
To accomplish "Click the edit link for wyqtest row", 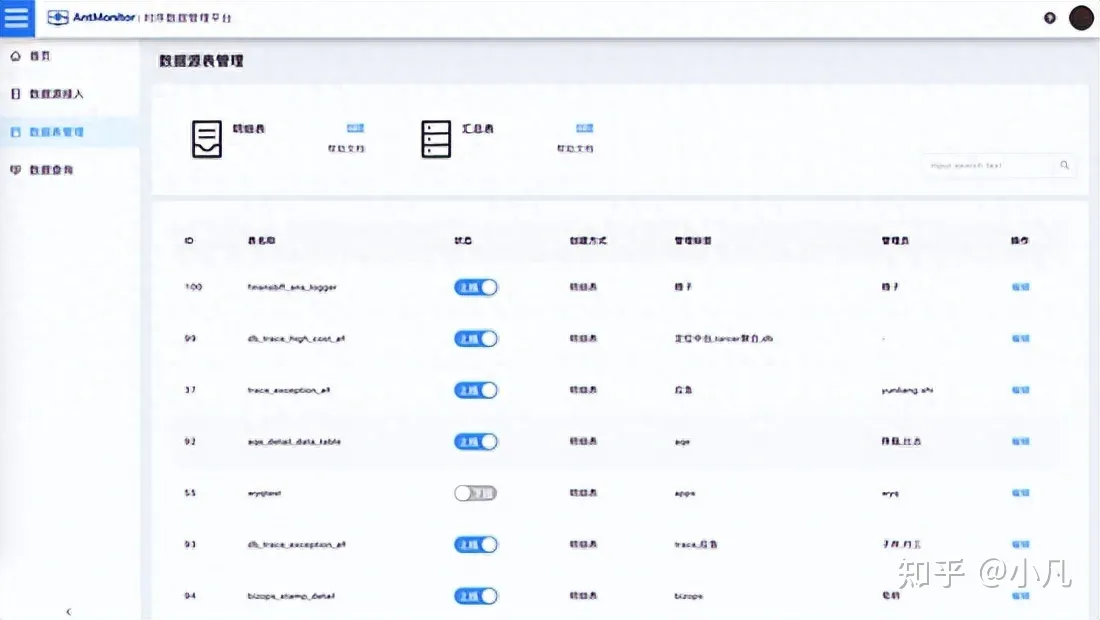I will pos(1021,493).
